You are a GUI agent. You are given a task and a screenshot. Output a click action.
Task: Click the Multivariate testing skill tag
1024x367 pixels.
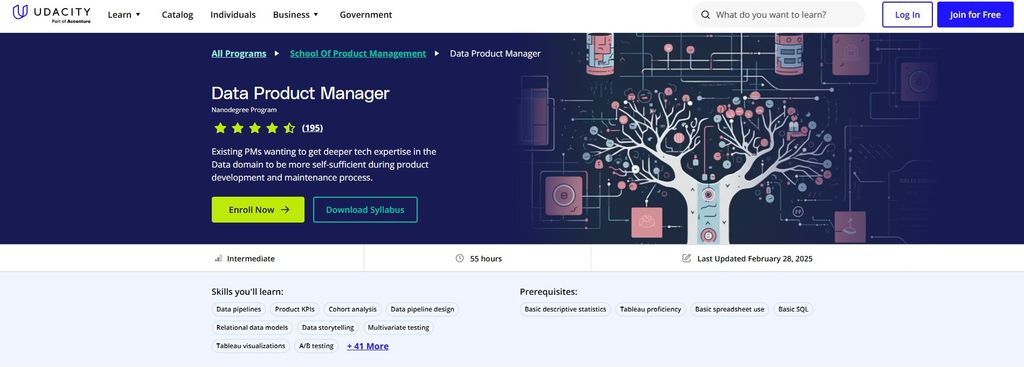point(398,328)
